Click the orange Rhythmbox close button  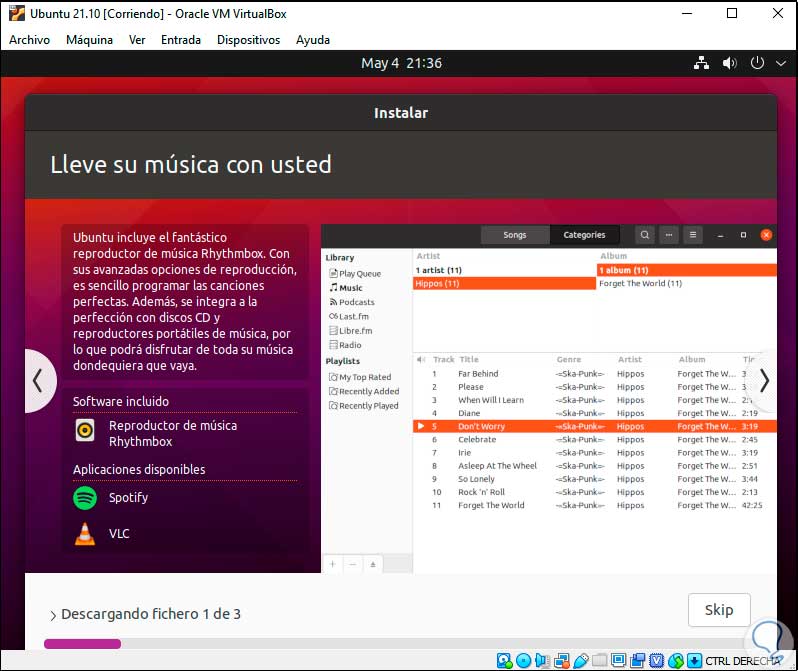766,235
